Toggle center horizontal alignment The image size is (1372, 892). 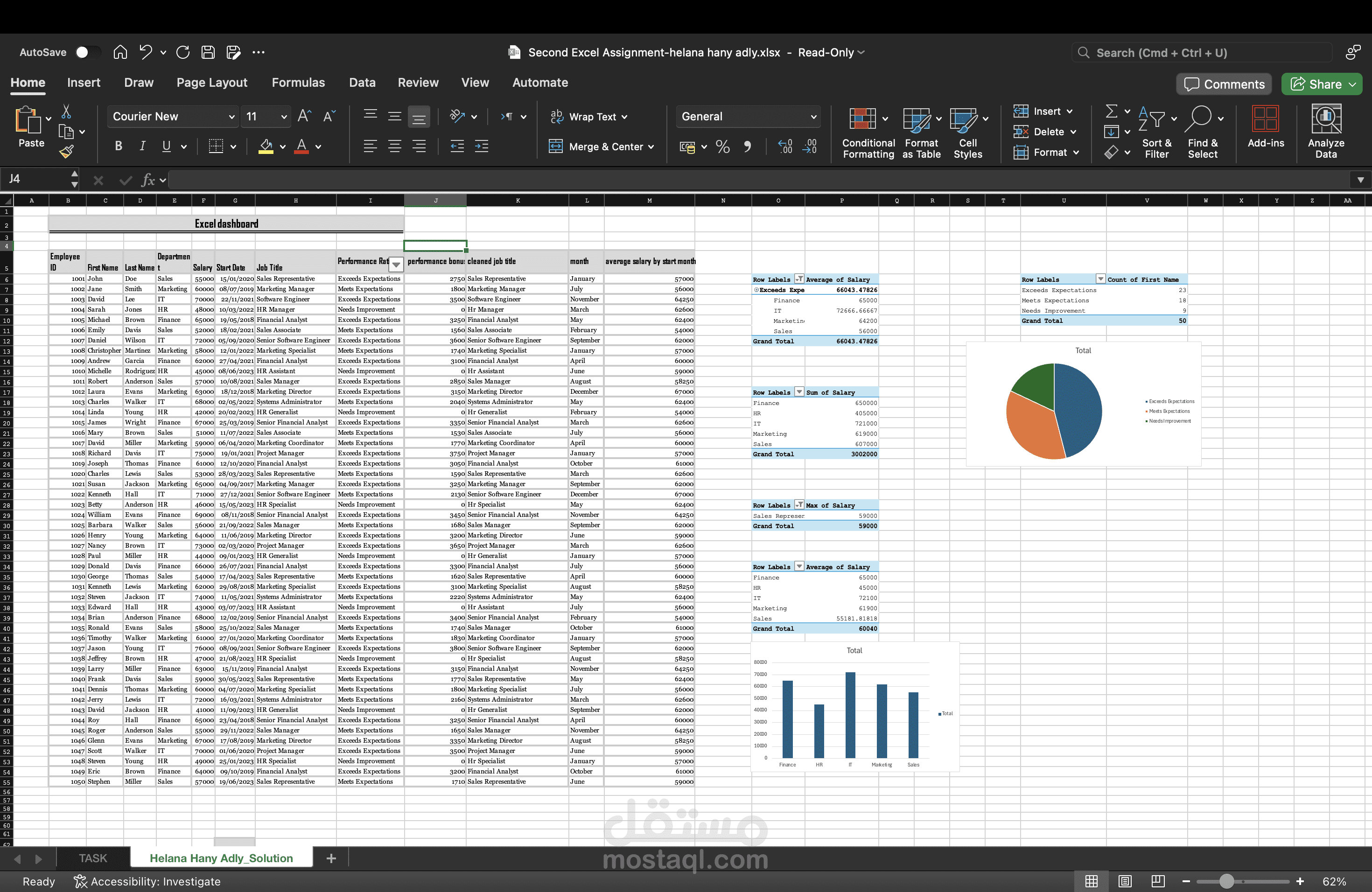(395, 146)
